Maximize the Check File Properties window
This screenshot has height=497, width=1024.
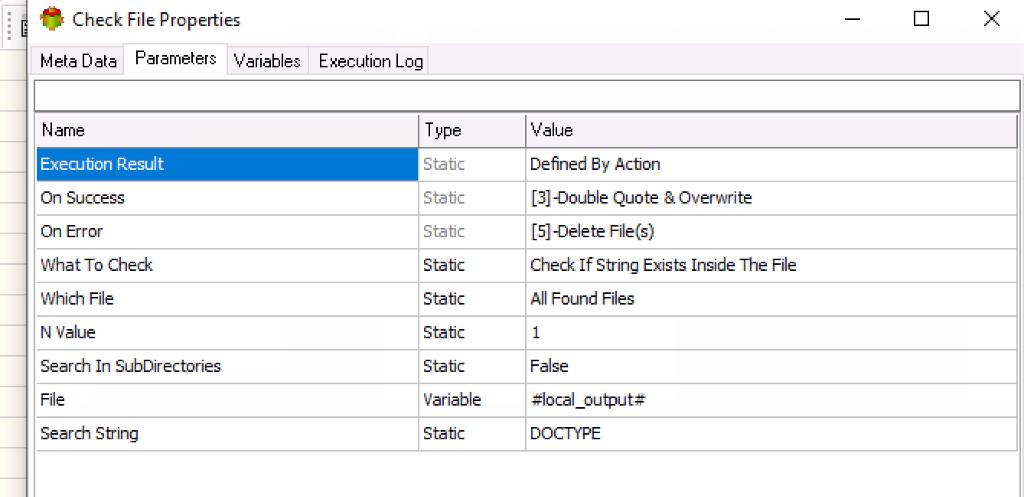pos(921,19)
